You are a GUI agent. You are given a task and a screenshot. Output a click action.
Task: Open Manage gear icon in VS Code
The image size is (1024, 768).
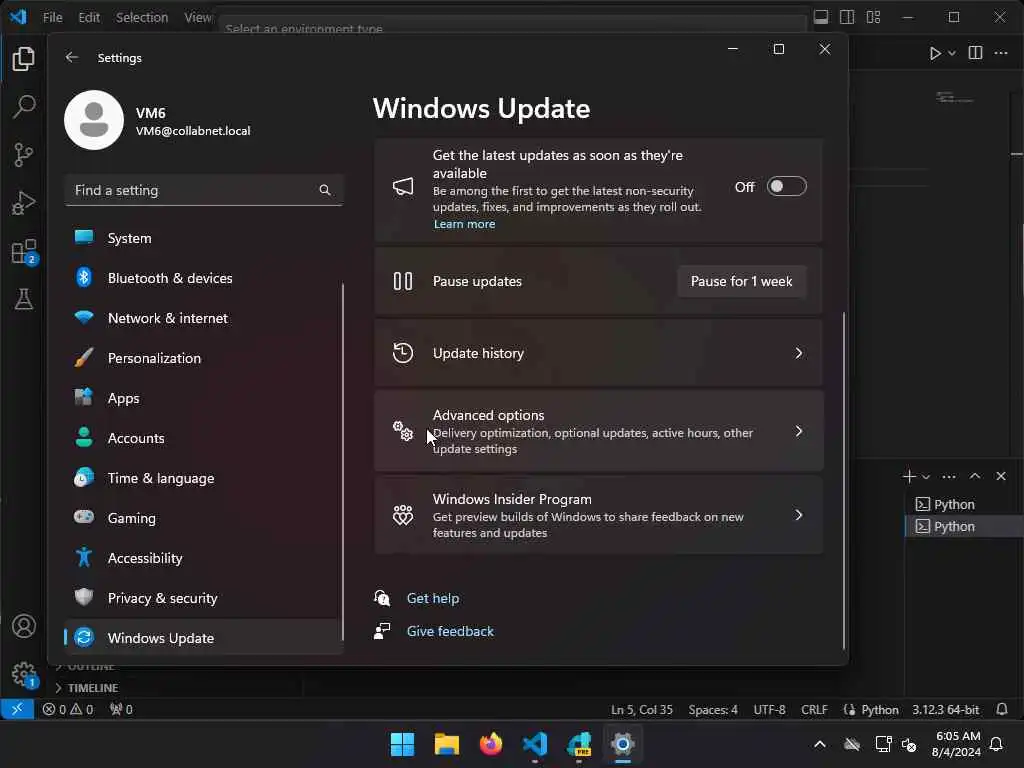[24, 675]
